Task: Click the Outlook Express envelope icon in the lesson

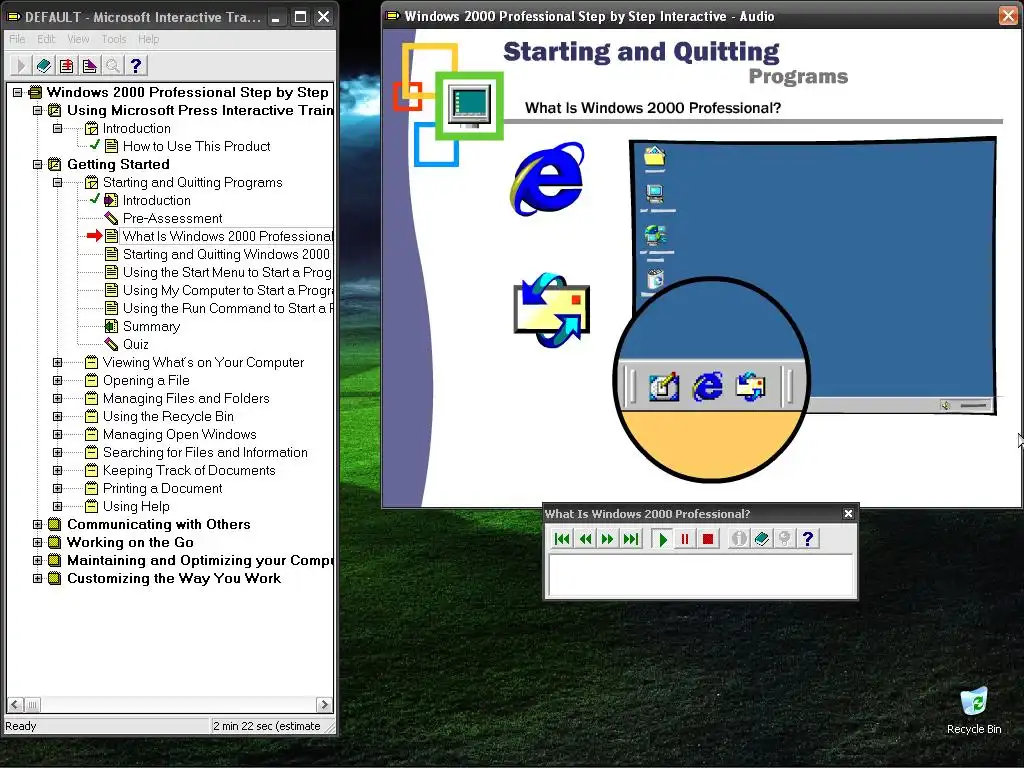Action: pos(552,310)
